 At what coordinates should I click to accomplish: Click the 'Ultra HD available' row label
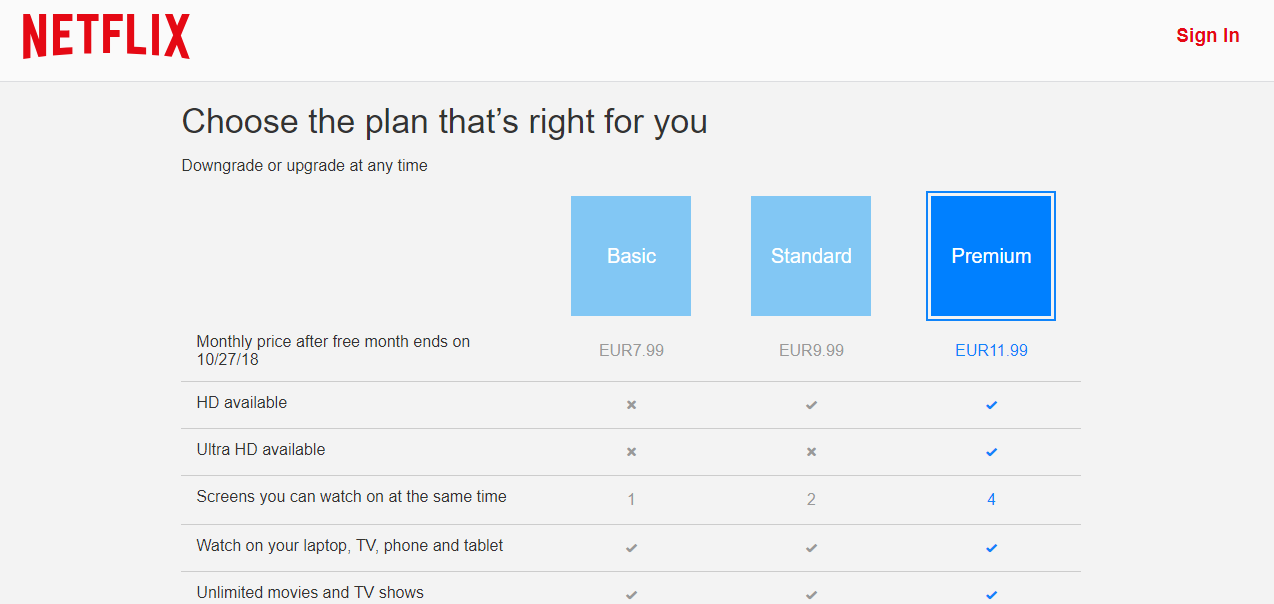pyautogui.click(x=261, y=450)
